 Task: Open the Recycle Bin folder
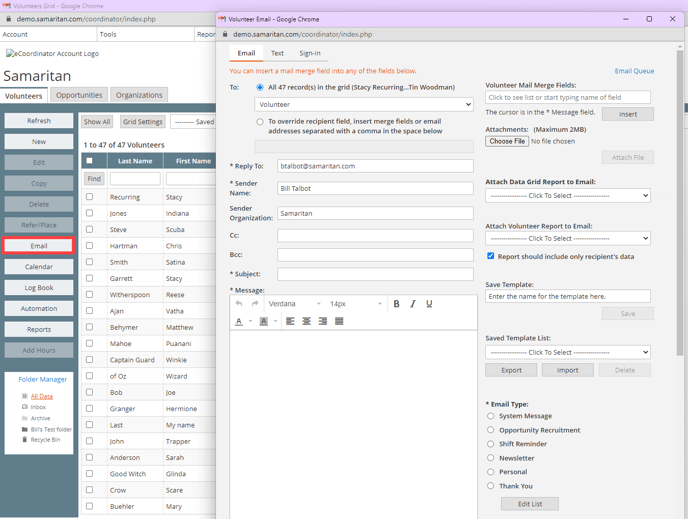tap(45, 440)
